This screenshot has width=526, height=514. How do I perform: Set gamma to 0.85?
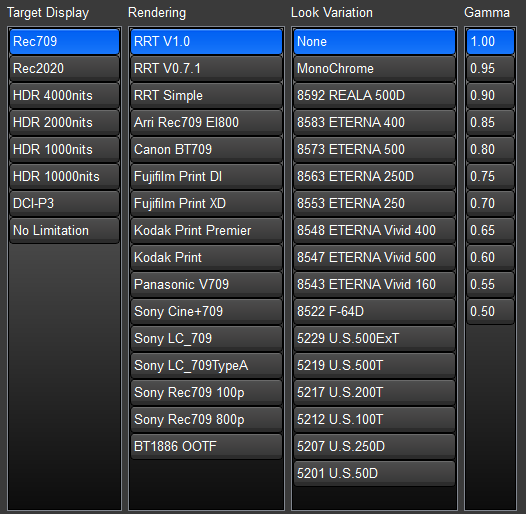pyautogui.click(x=490, y=122)
